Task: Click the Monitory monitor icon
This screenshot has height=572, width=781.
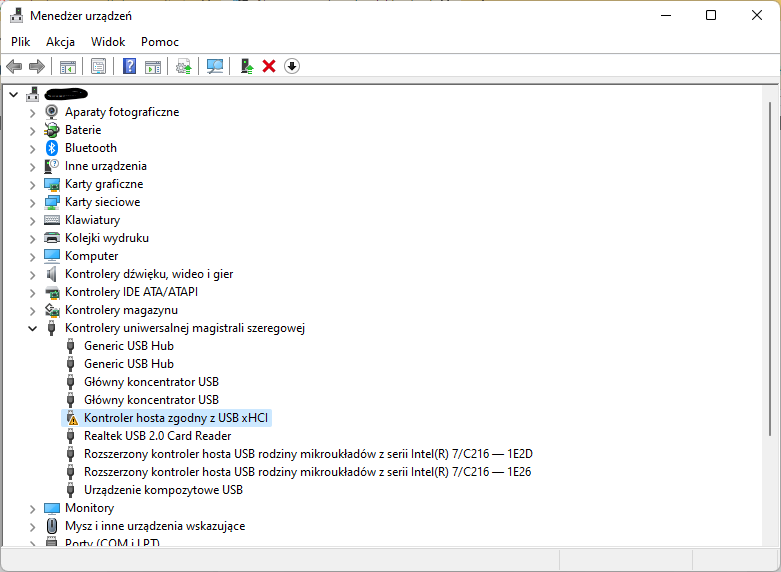Action: [x=52, y=508]
